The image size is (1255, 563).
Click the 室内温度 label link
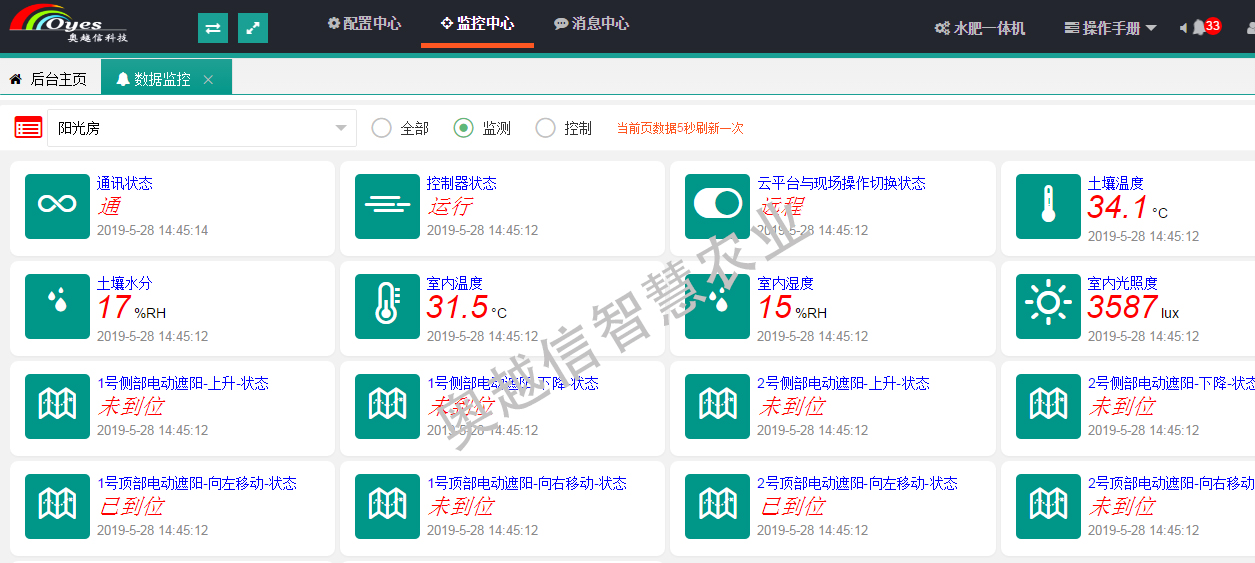pos(454,283)
